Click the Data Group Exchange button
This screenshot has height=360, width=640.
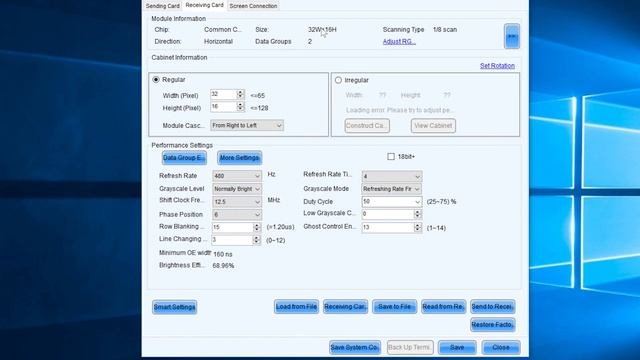(184, 158)
